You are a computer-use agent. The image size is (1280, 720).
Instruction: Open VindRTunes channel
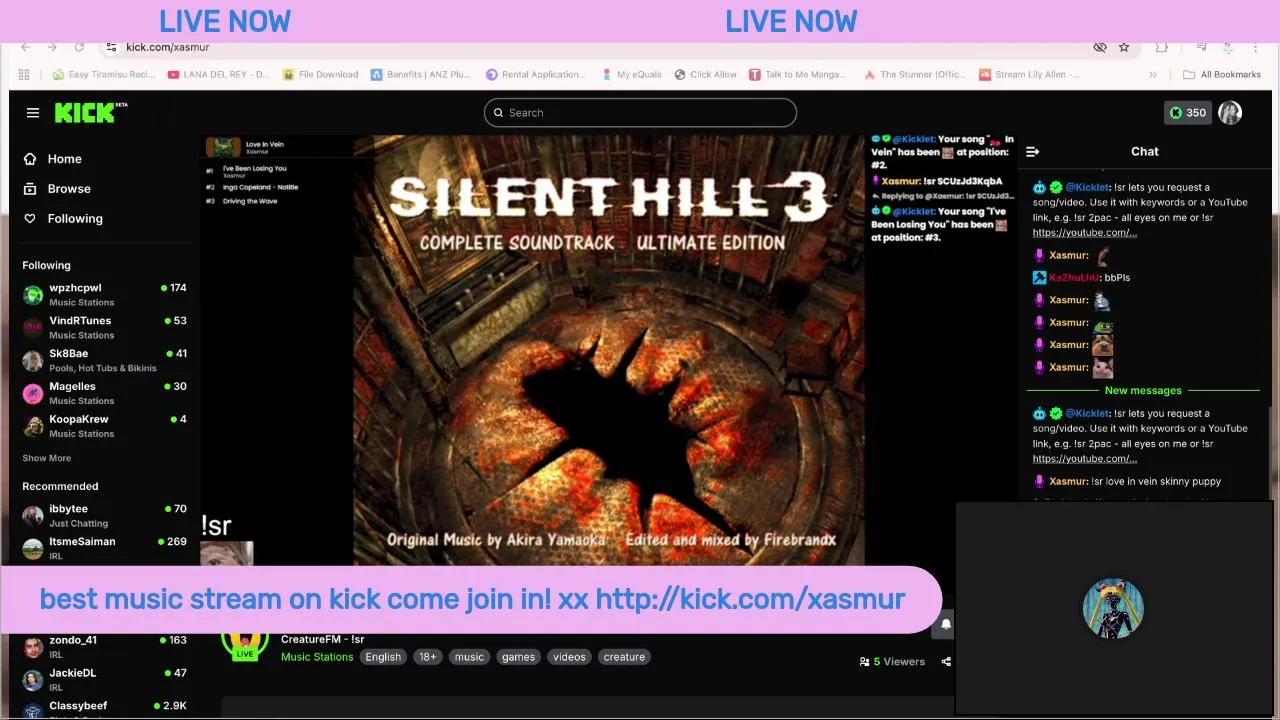click(104, 327)
